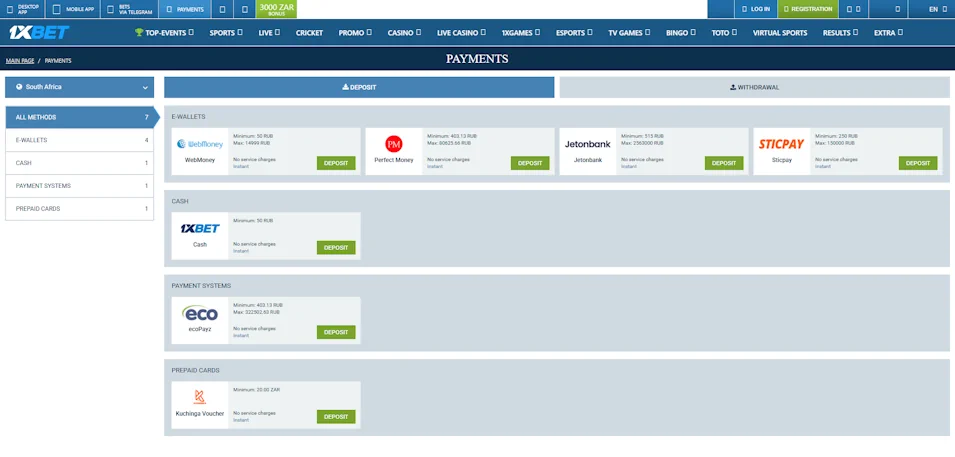The width and height of the screenshot is (955, 457).
Task: Click the Jetonbank logo
Action: [x=588, y=144]
